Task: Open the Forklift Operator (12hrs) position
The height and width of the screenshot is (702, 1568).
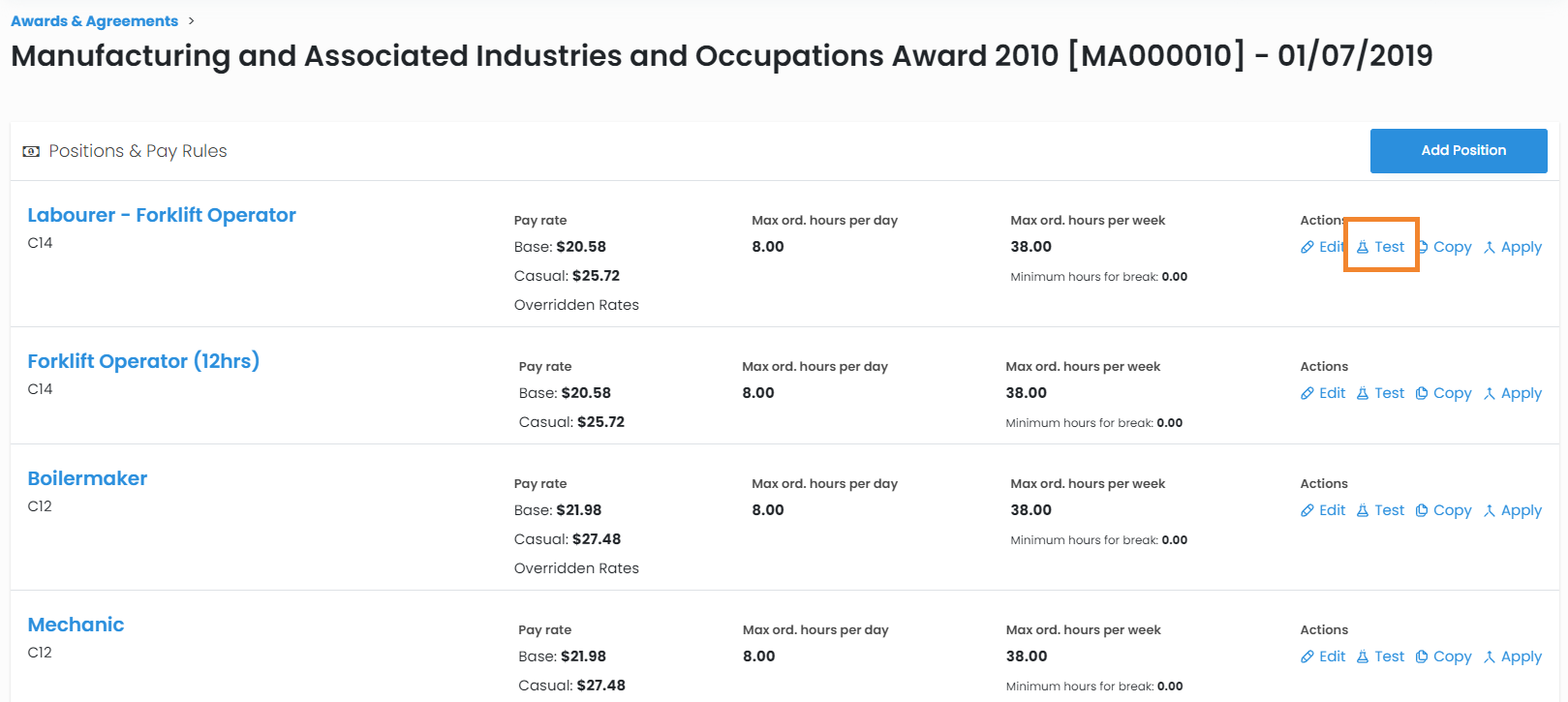Action: click(x=143, y=361)
